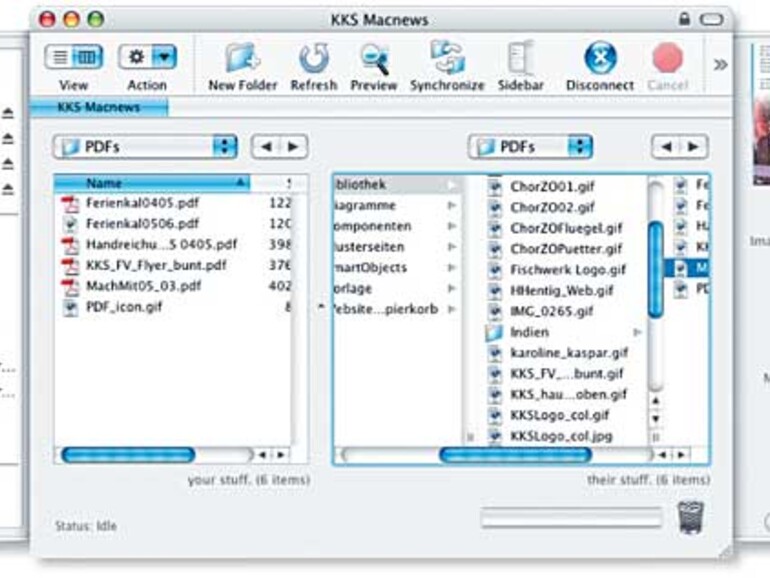Select MachMit05_03.pdf file icon
770x578 pixels.
coord(70,286)
